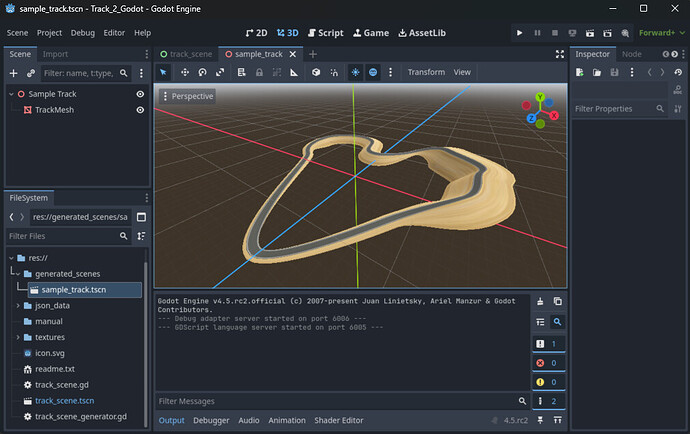The height and width of the screenshot is (434, 690).
Task: Toggle the sun preview in the viewport toolbar
Action: (355, 72)
